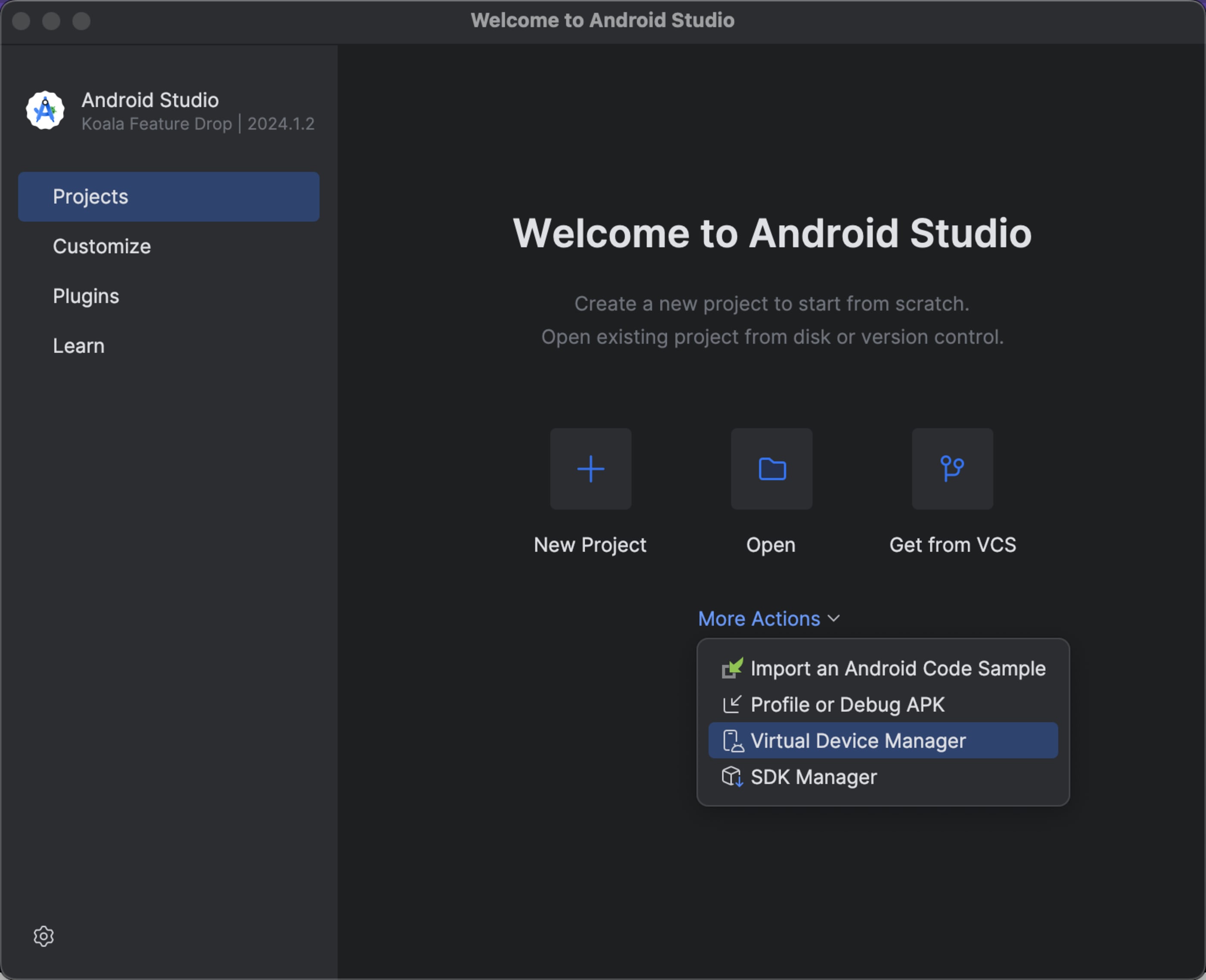The width and height of the screenshot is (1206, 980).
Task: Click the Import Android Code Sample icon
Action: pyautogui.click(x=732, y=669)
